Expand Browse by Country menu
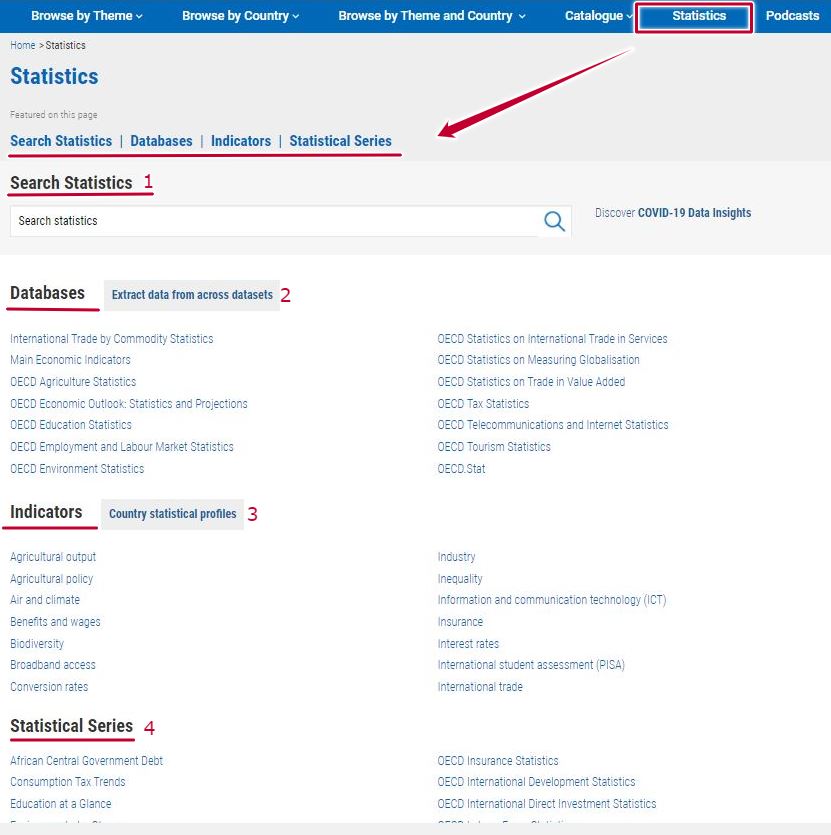Image resolution: width=831 pixels, height=835 pixels. [240, 16]
